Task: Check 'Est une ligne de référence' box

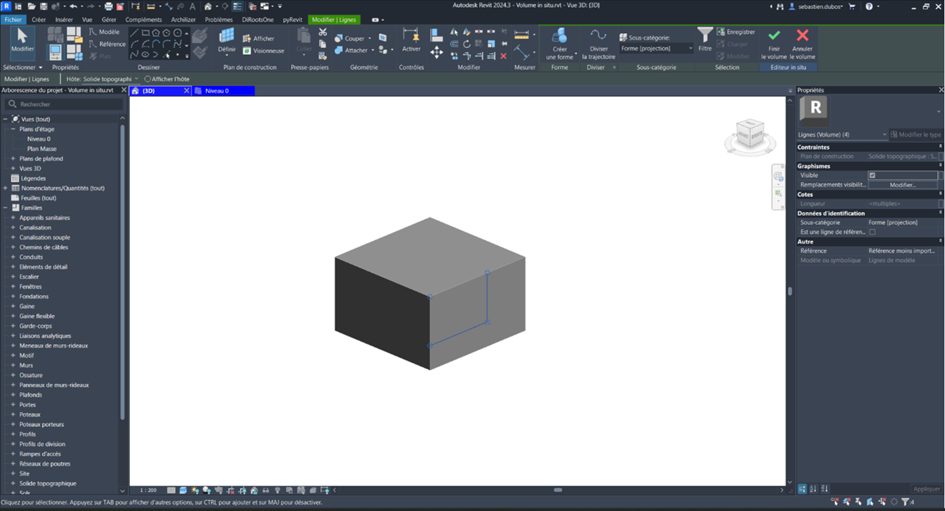Action: (872, 232)
